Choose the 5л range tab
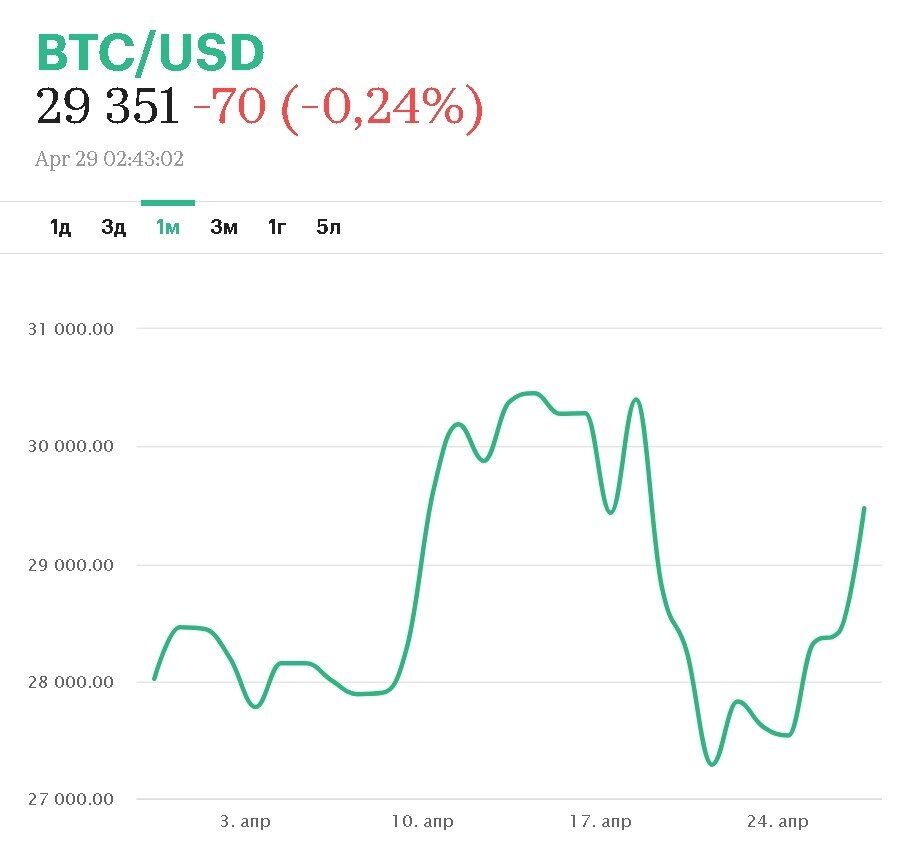Image resolution: width=913 pixels, height=856 pixels. click(329, 227)
